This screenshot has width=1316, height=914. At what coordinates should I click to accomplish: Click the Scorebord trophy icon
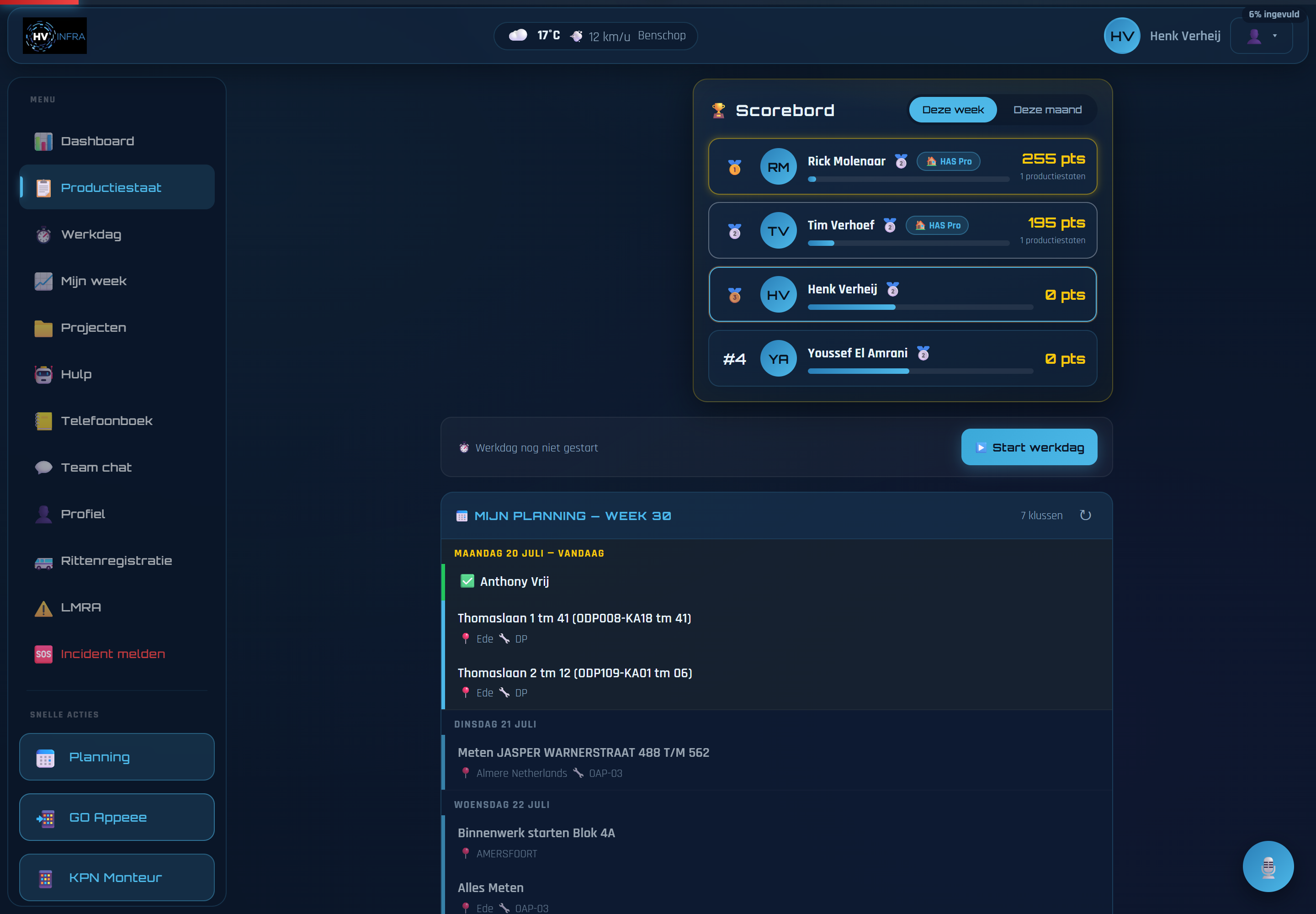(718, 110)
